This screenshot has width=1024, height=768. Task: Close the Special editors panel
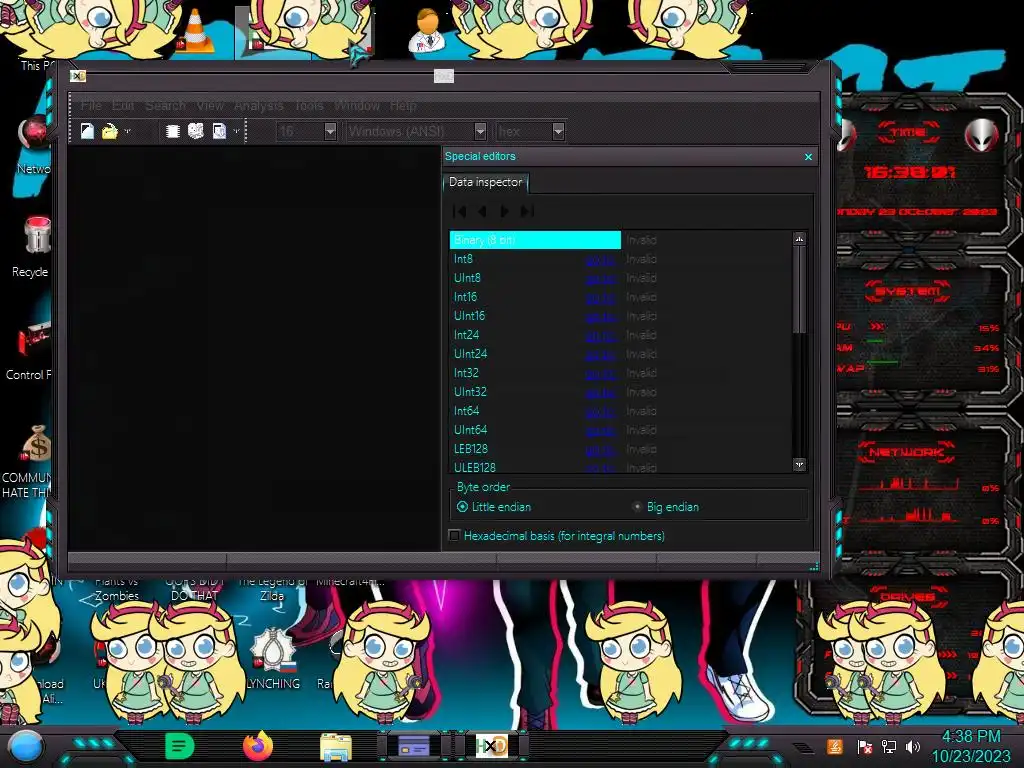[x=808, y=157]
